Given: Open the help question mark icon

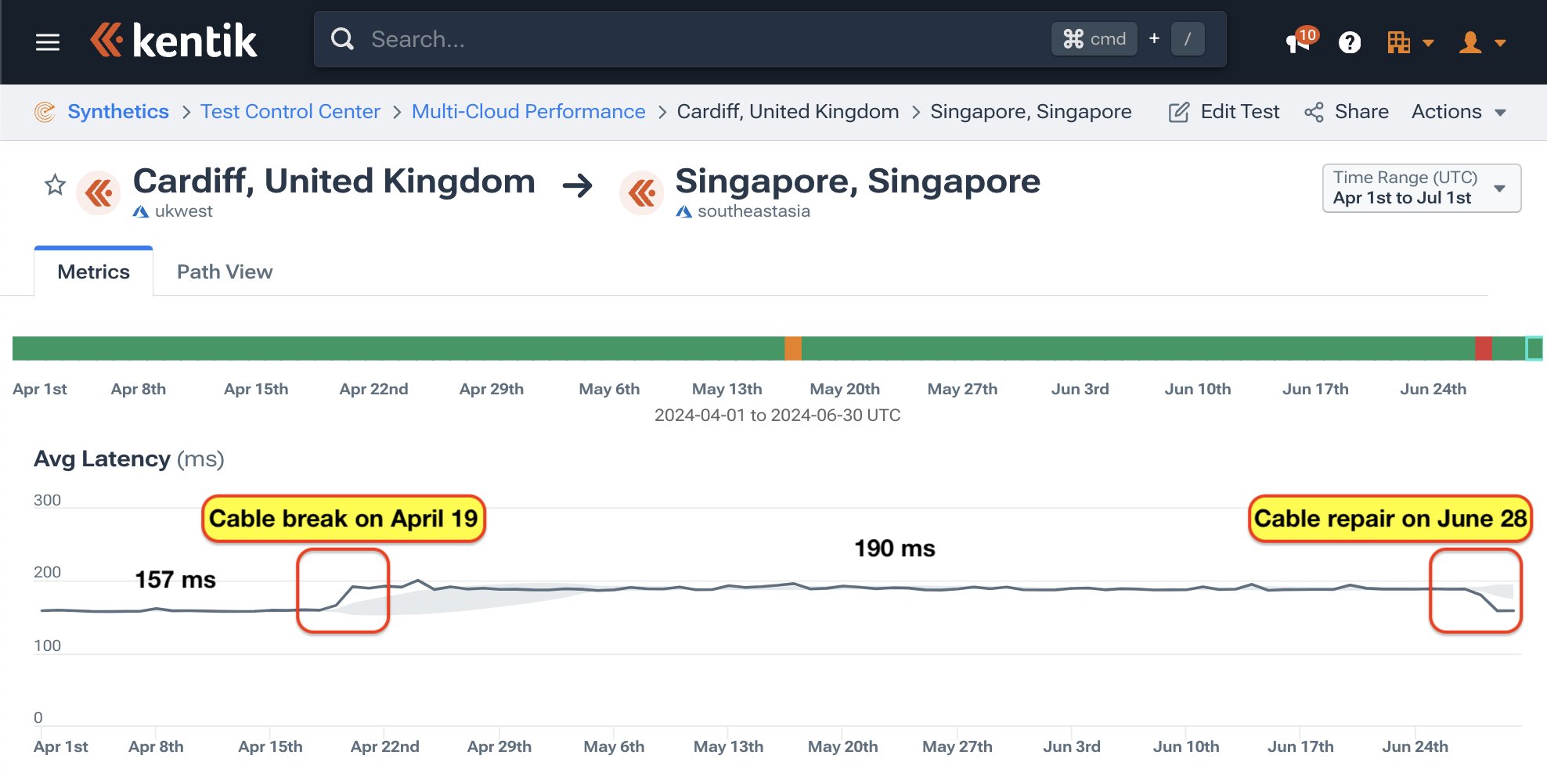Looking at the screenshot, I should coord(1349,42).
